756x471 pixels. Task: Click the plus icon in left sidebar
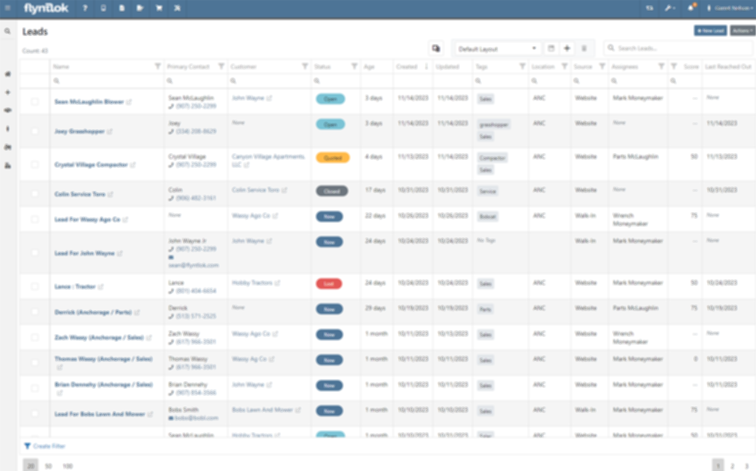click(7, 92)
